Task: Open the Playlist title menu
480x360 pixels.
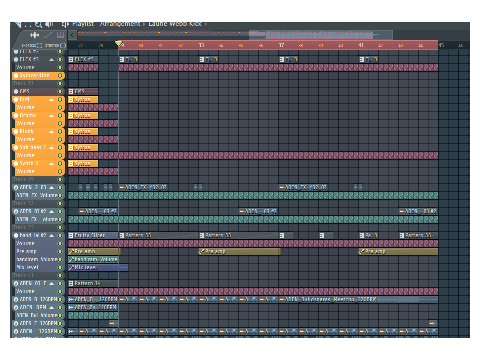Action: point(83,24)
